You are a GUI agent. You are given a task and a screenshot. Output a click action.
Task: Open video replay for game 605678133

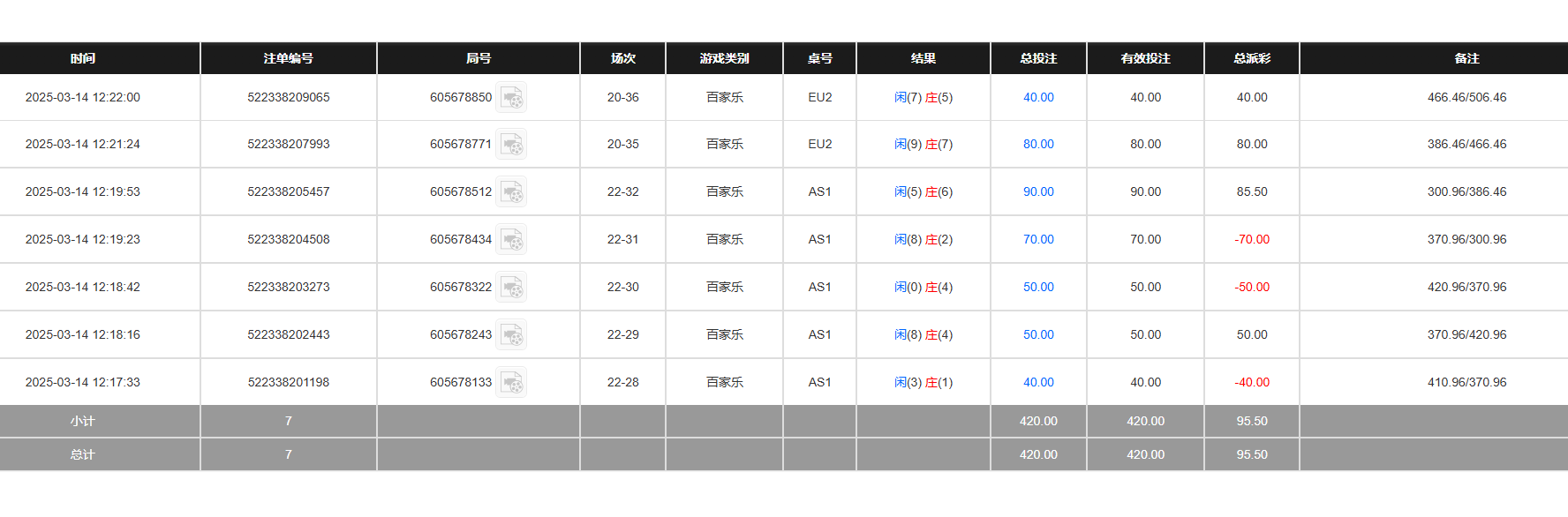[512, 382]
